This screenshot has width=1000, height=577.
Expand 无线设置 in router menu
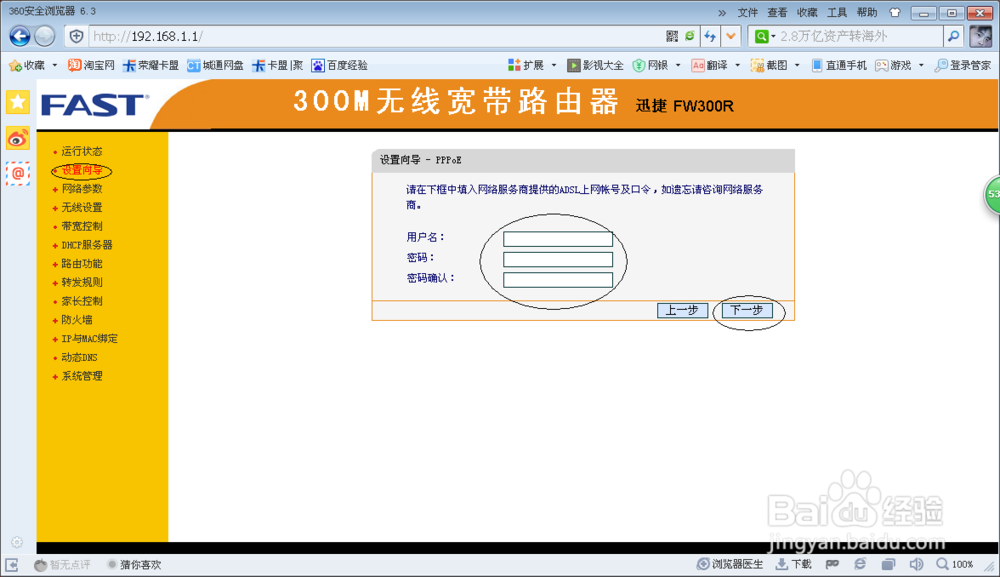pos(82,207)
